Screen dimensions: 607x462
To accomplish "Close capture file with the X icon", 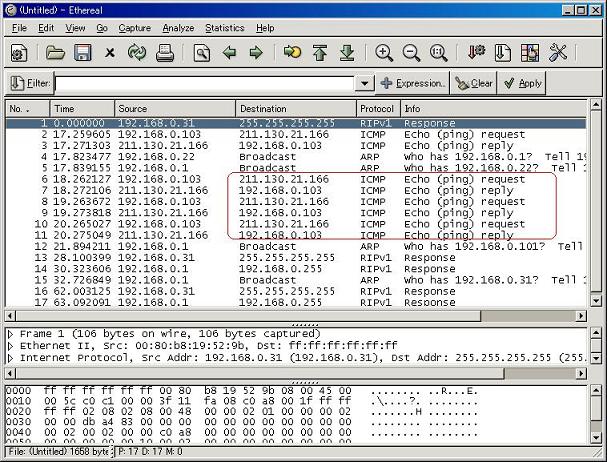I will [110, 53].
